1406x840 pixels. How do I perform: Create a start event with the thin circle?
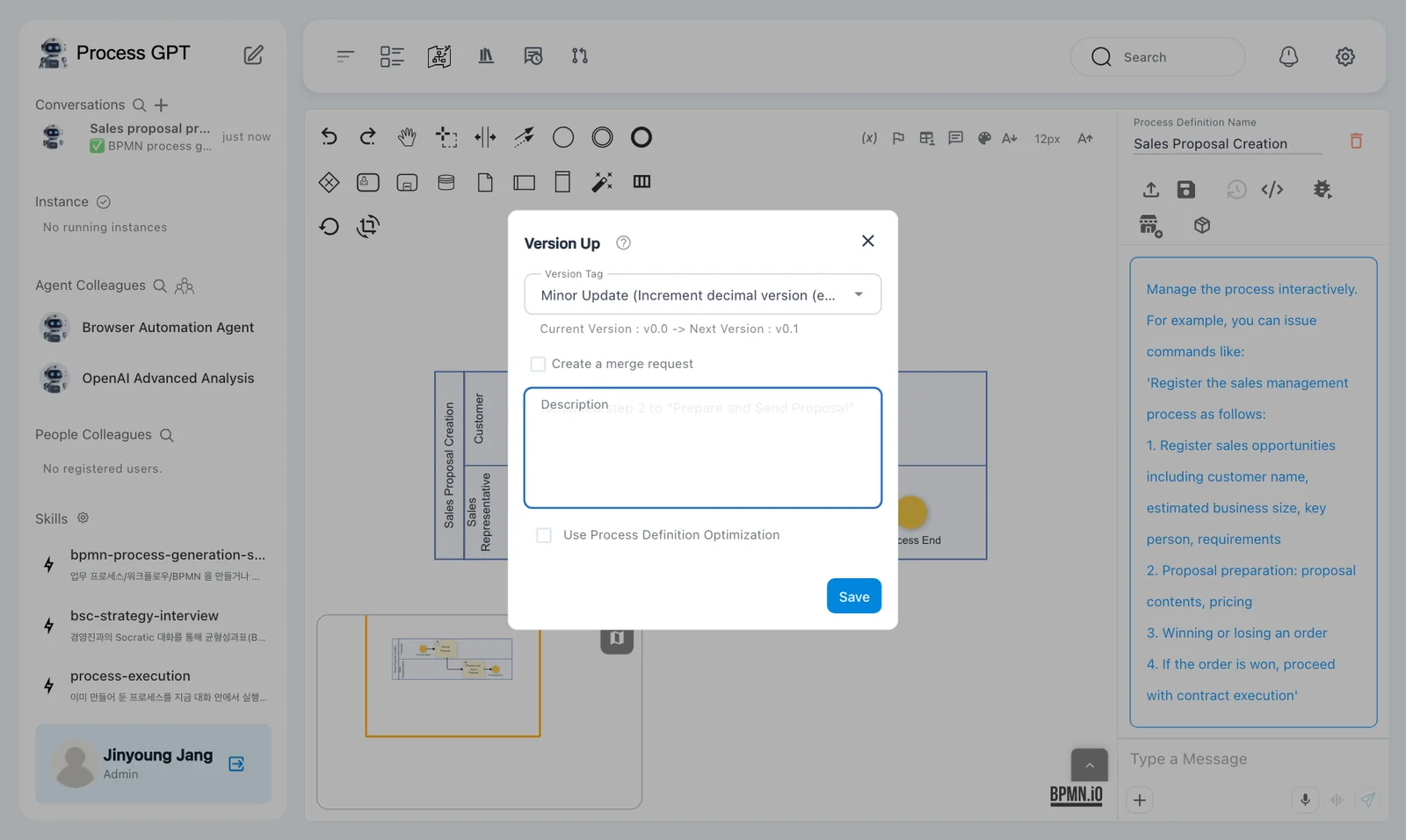pyautogui.click(x=563, y=137)
